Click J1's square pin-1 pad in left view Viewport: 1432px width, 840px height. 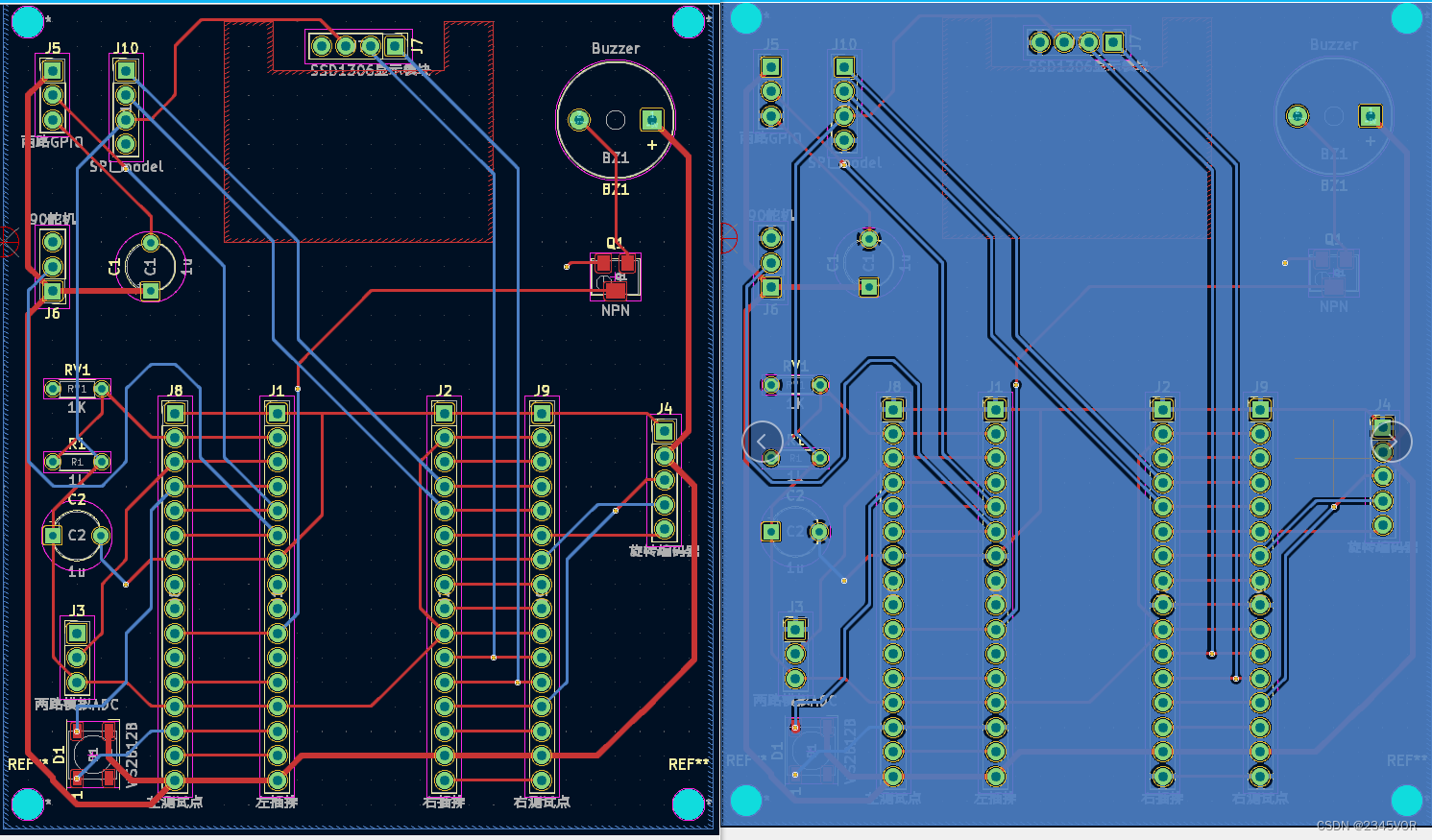(x=278, y=414)
